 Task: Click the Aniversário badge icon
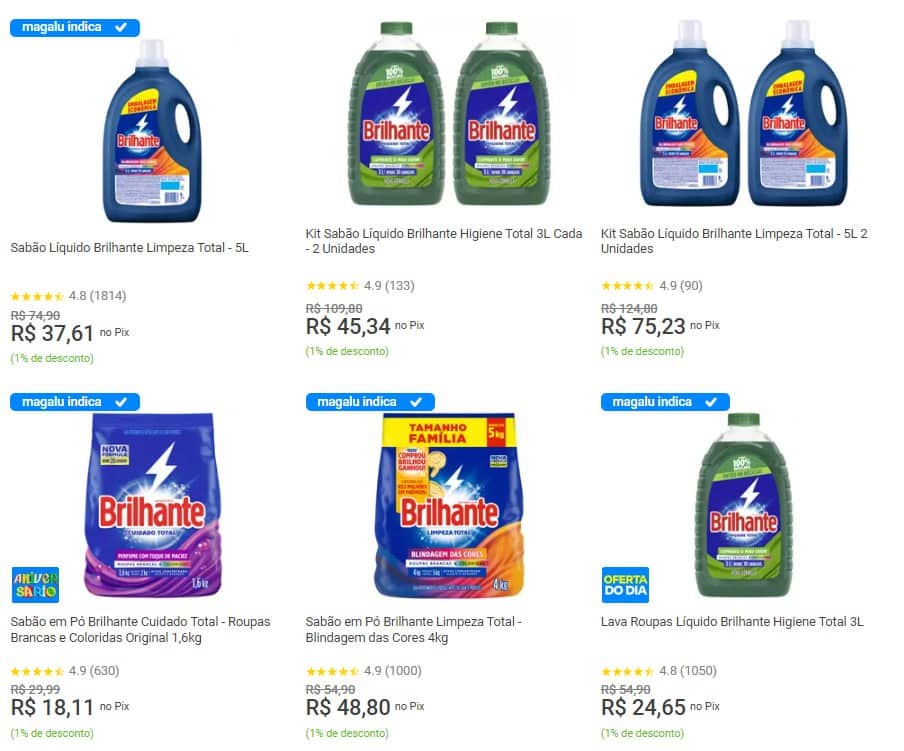[x=35, y=584]
